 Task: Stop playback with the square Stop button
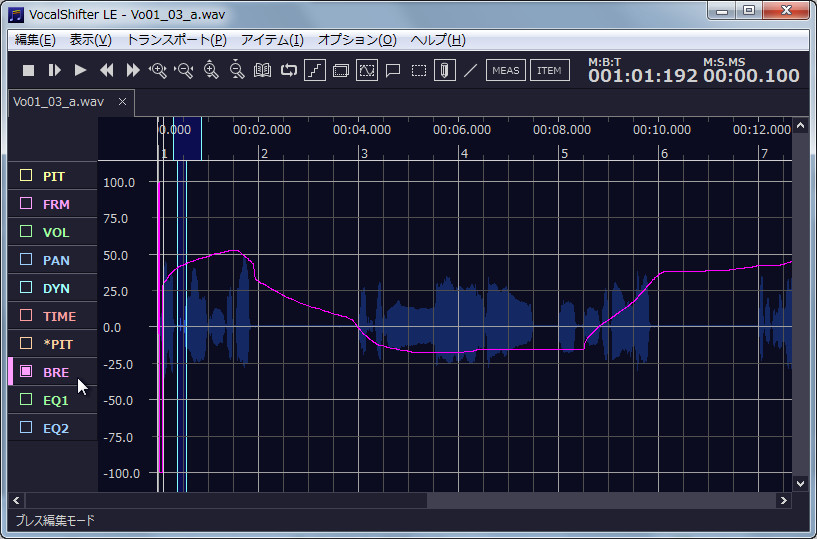(x=29, y=70)
